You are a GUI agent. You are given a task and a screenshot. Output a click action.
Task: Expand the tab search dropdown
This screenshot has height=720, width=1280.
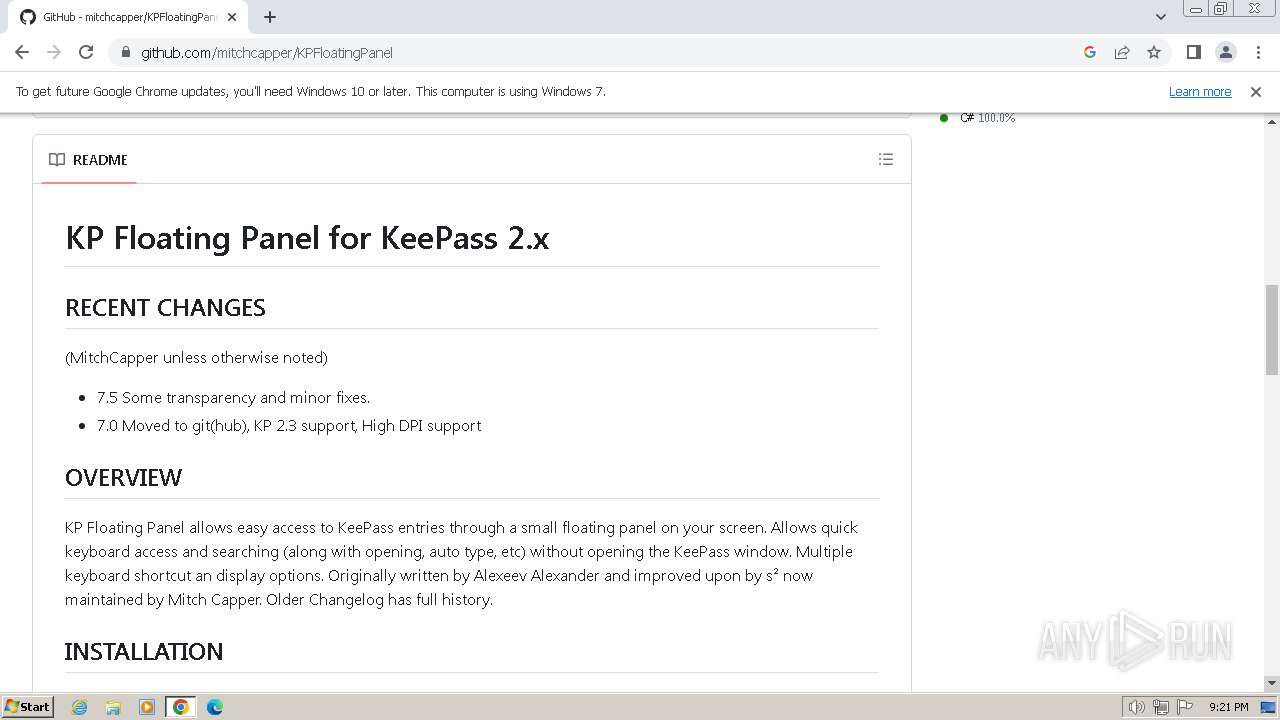coord(1160,17)
